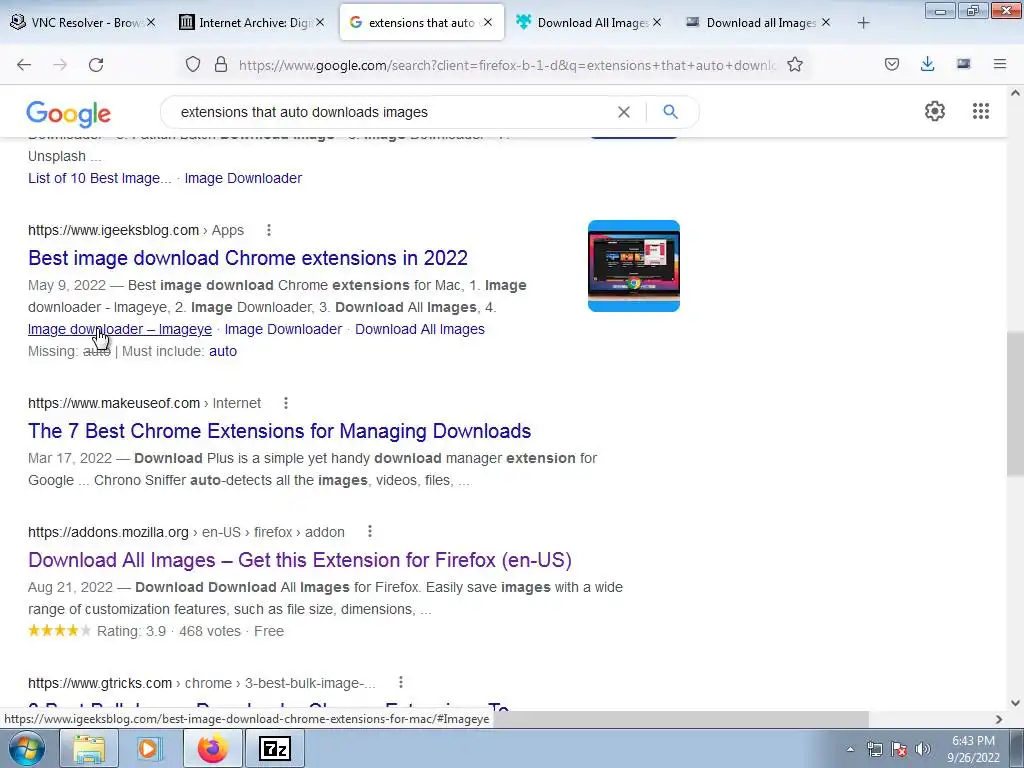Open the volume speaker tray icon

(922, 749)
